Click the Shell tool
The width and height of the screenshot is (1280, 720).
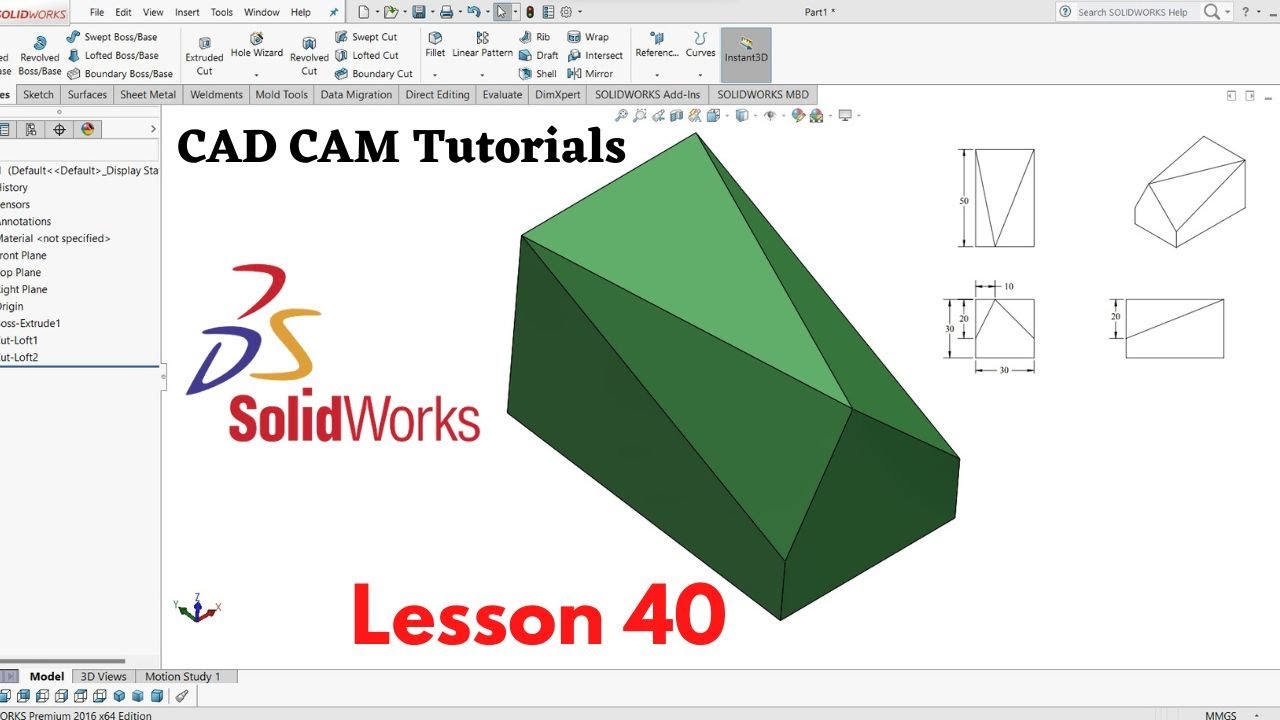pos(537,73)
